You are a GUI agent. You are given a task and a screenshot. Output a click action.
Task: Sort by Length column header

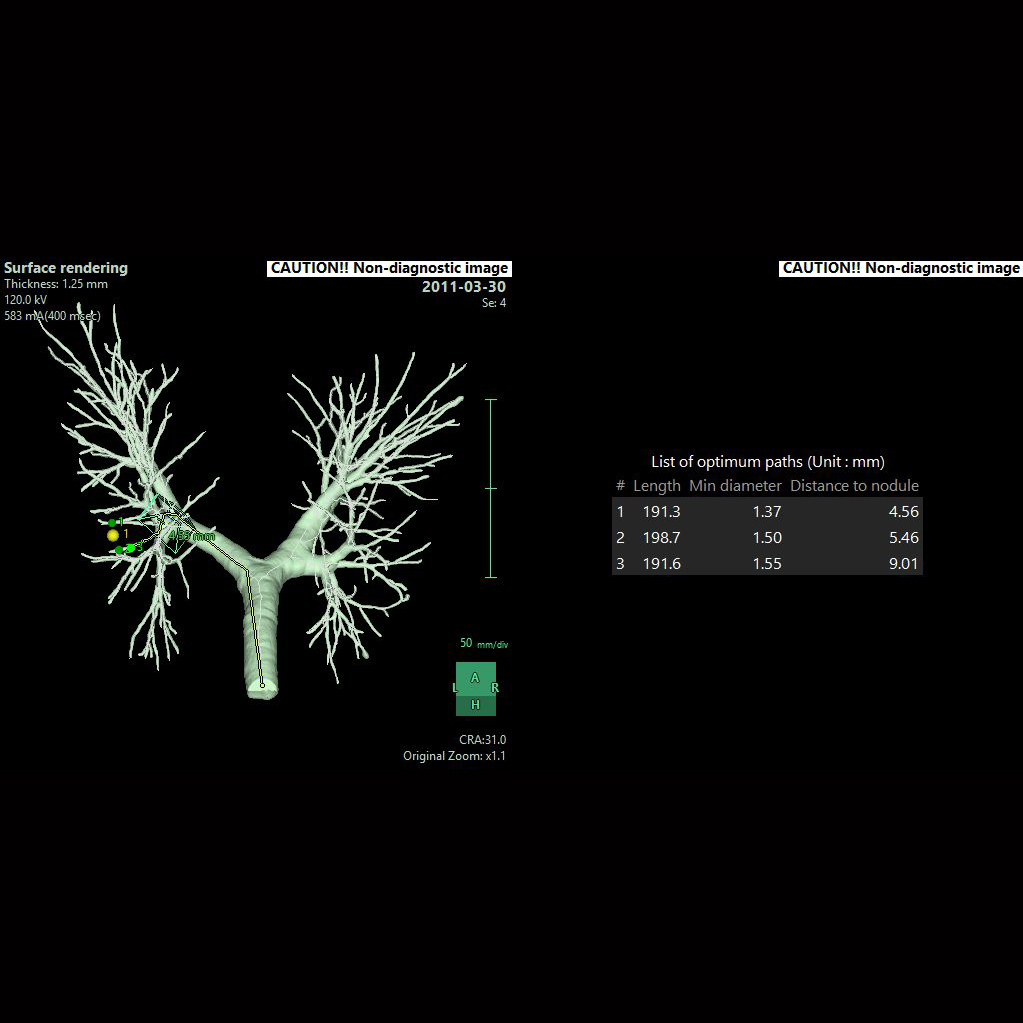click(x=656, y=485)
